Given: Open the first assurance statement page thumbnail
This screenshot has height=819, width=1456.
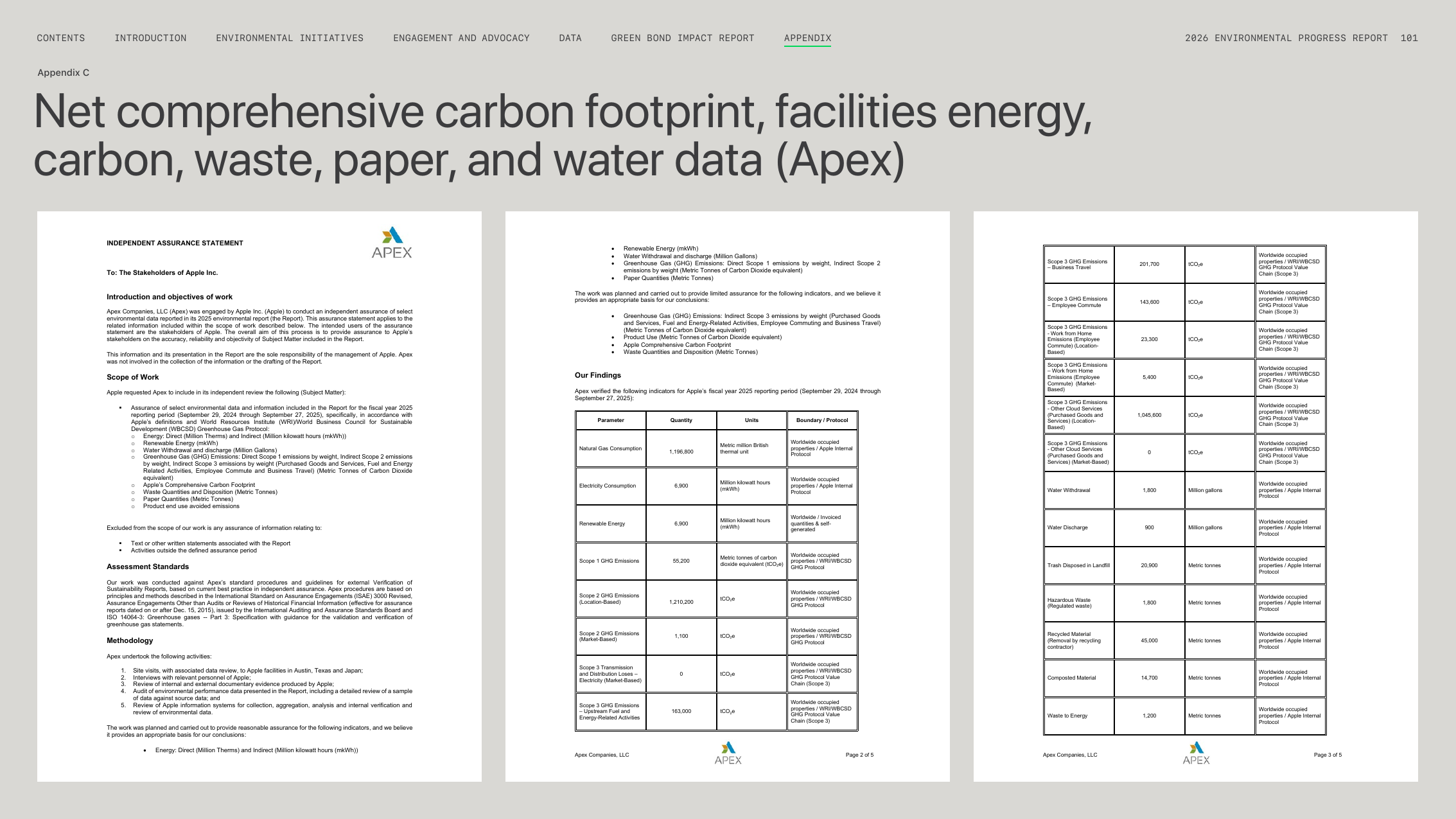Looking at the screenshot, I should [259, 497].
